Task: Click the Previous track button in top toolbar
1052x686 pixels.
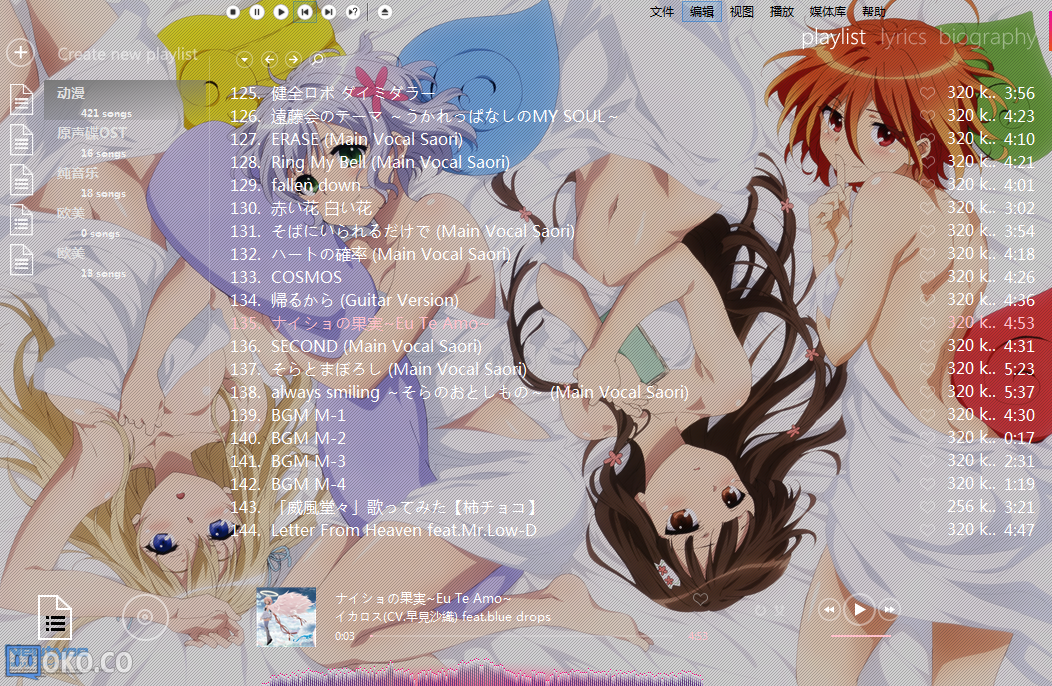Action: (x=305, y=12)
